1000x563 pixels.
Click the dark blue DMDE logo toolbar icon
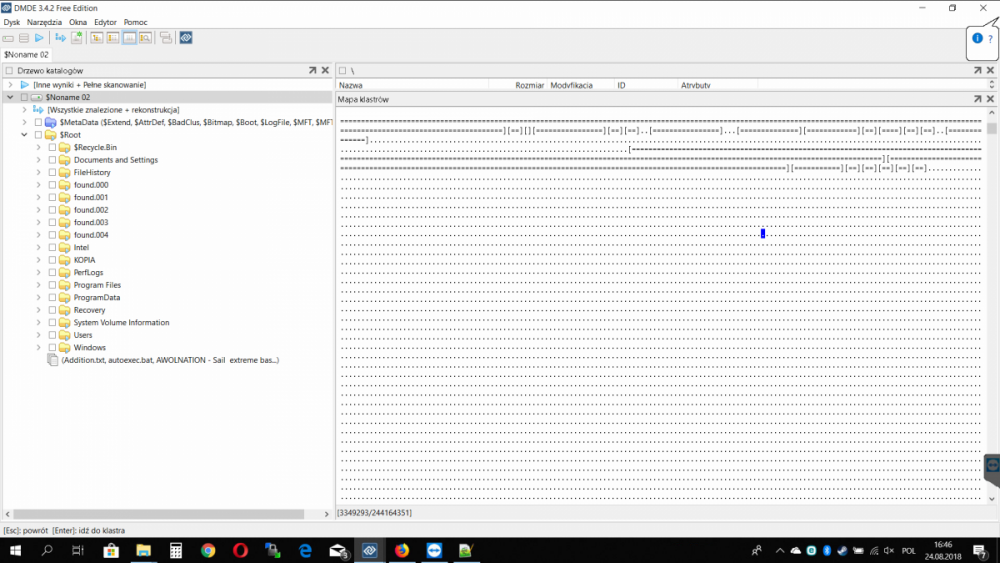pos(186,38)
